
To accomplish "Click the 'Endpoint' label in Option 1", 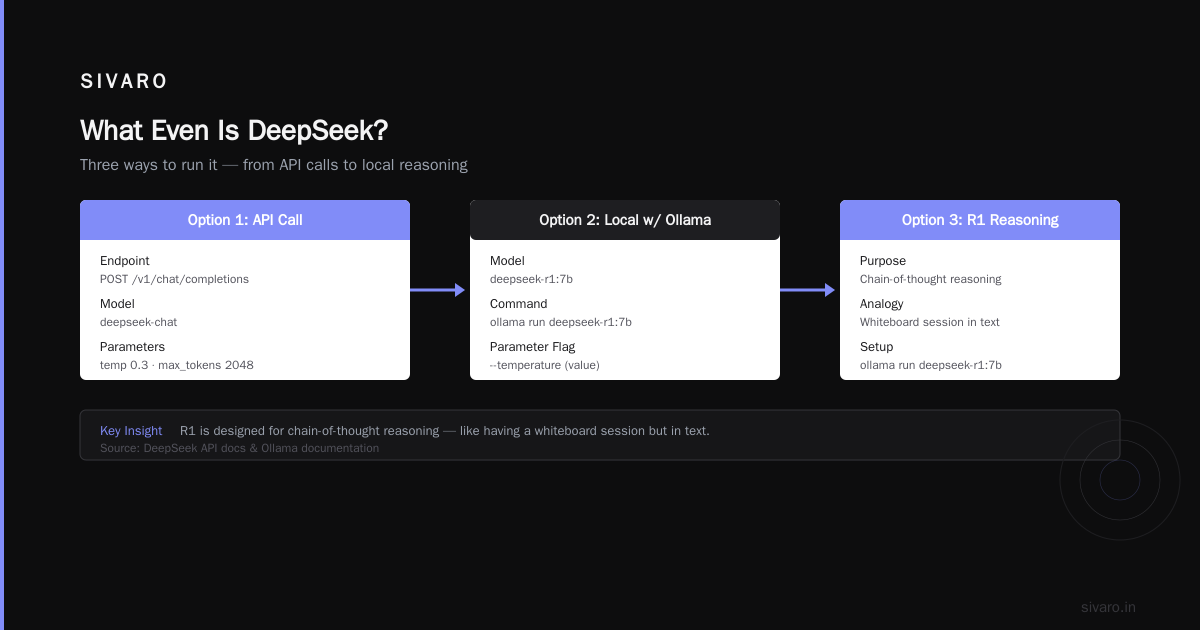I will click(x=125, y=261).
